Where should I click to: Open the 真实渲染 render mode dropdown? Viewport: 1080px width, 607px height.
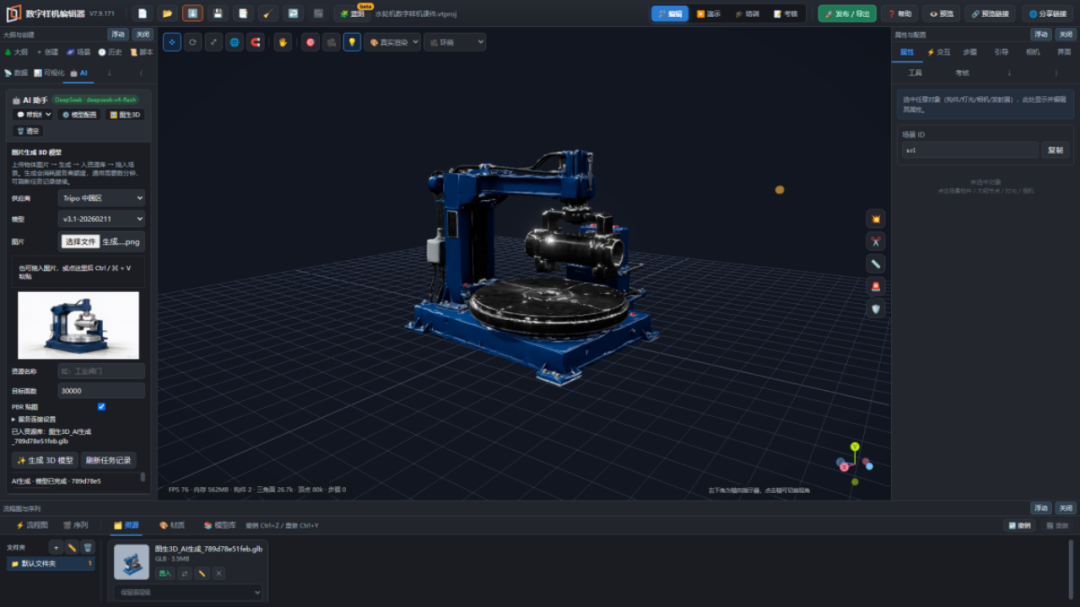pos(393,42)
